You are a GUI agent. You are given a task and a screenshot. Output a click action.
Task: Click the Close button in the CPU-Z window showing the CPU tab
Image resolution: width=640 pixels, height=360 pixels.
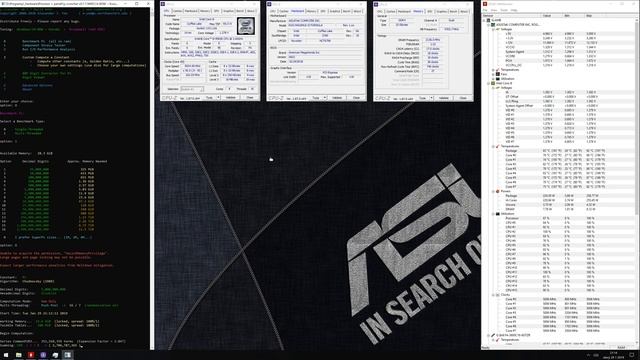[250, 98]
